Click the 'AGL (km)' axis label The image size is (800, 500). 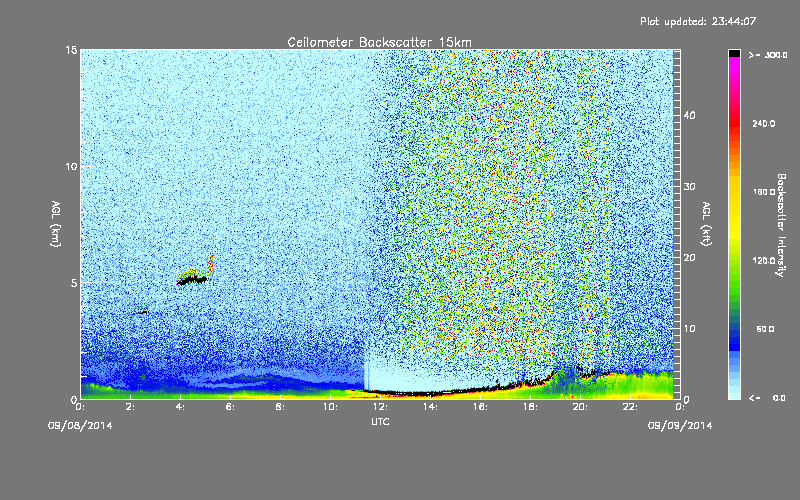(56, 224)
